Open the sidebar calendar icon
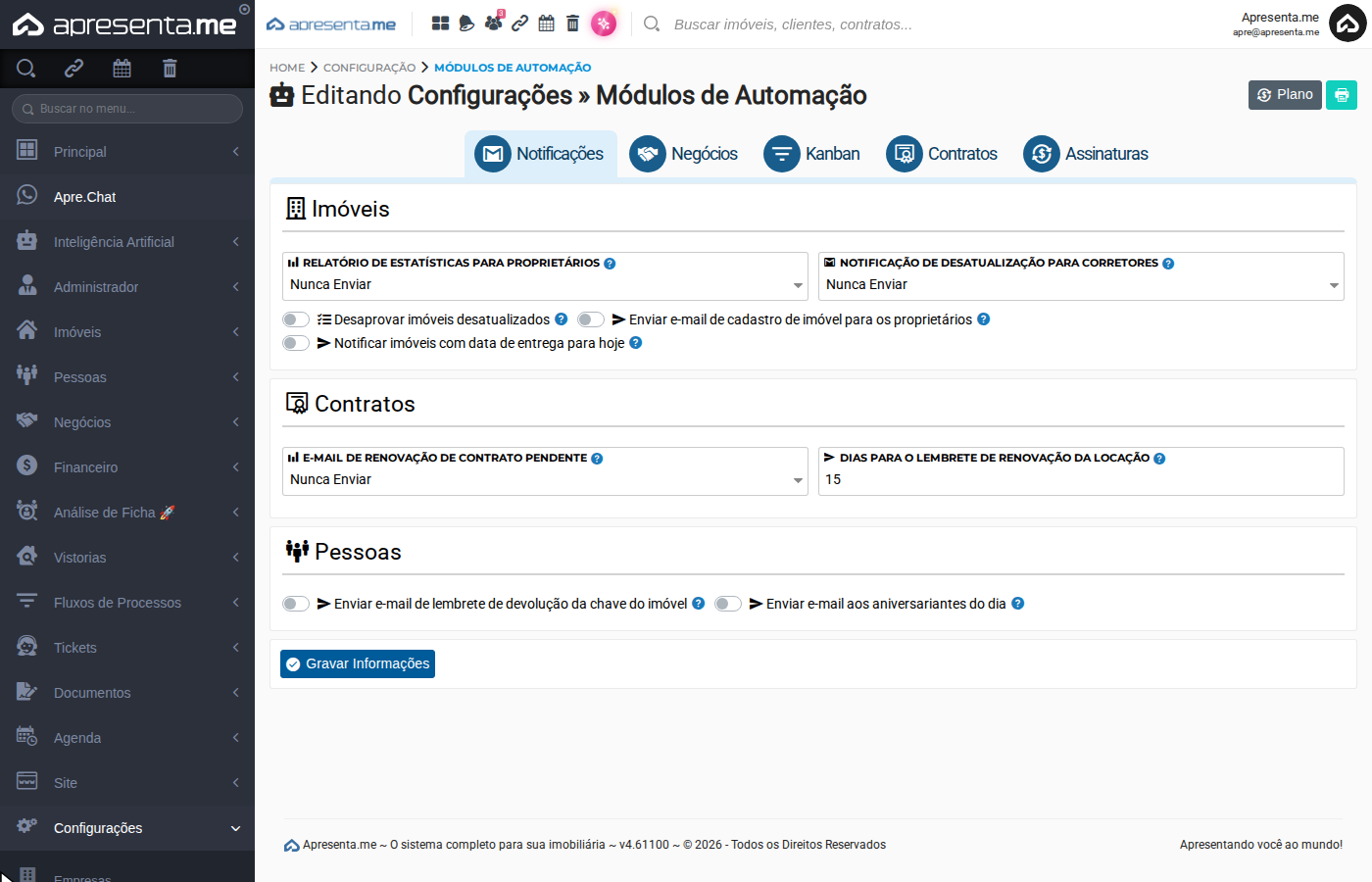The width and height of the screenshot is (1372, 882). point(122,68)
